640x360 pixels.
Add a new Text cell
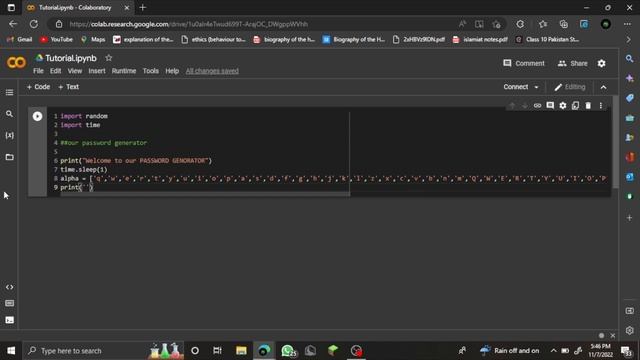(69, 87)
